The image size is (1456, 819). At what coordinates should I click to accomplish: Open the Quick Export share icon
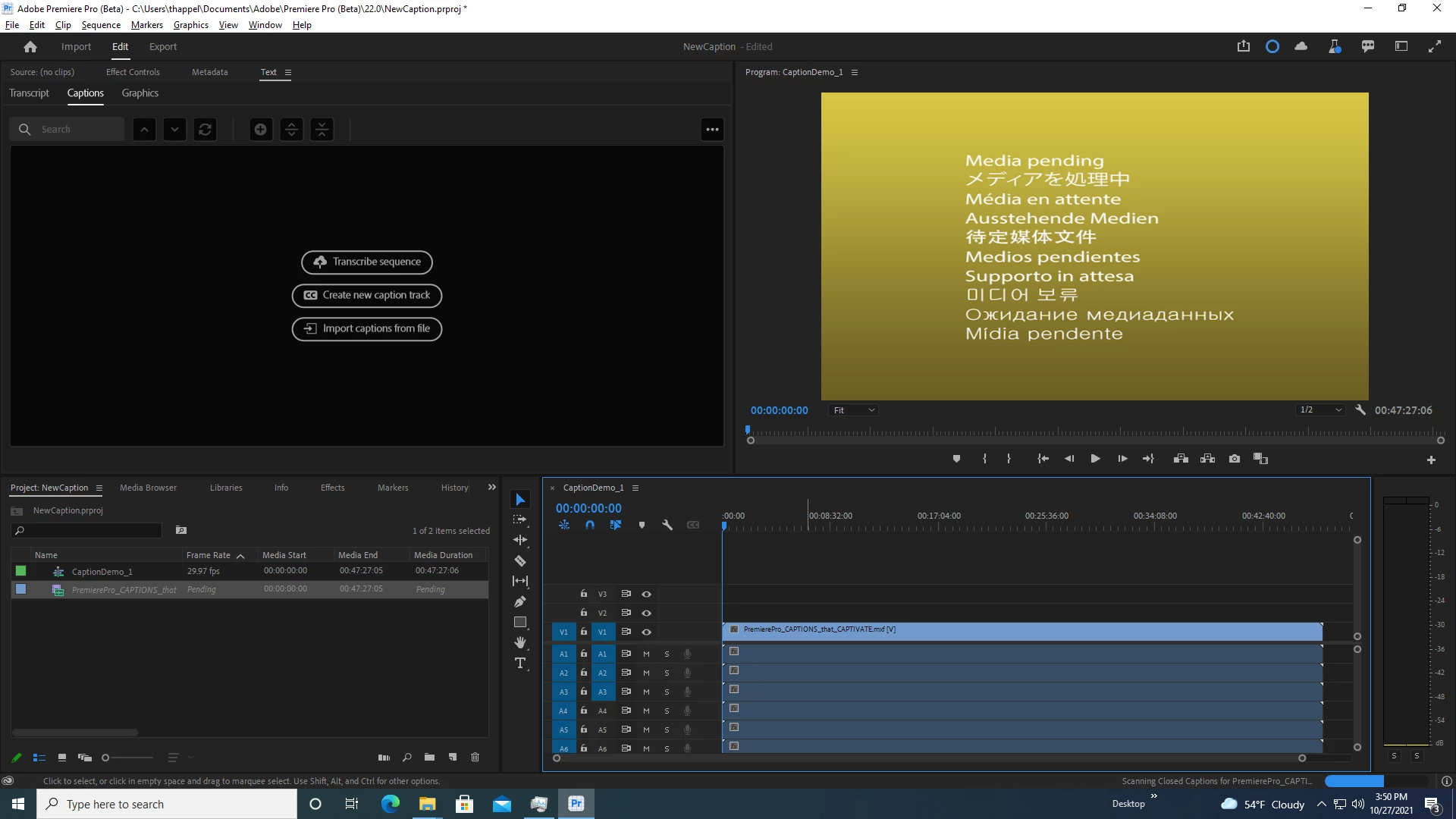point(1244,46)
